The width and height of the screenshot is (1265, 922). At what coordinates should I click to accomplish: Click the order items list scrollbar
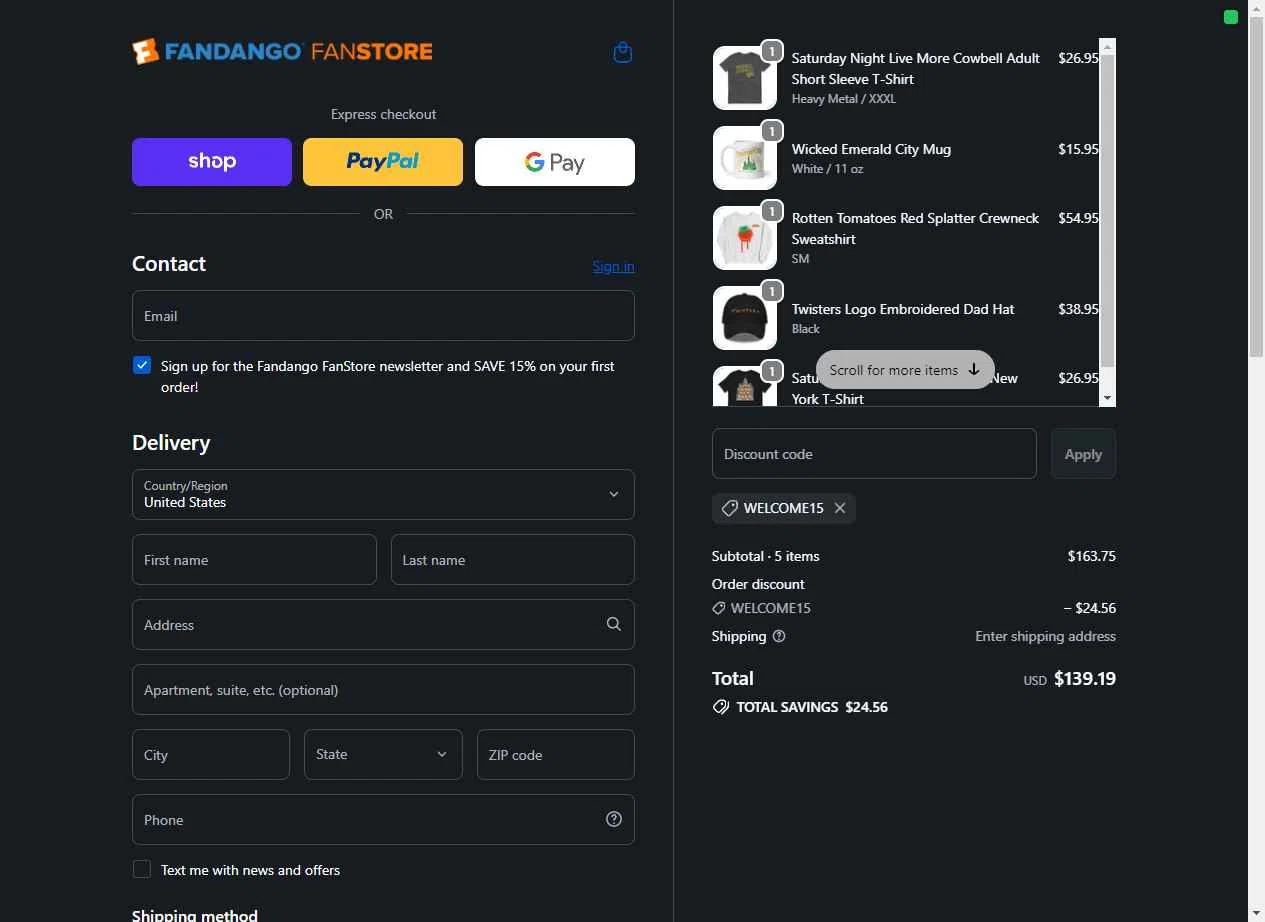1107,210
